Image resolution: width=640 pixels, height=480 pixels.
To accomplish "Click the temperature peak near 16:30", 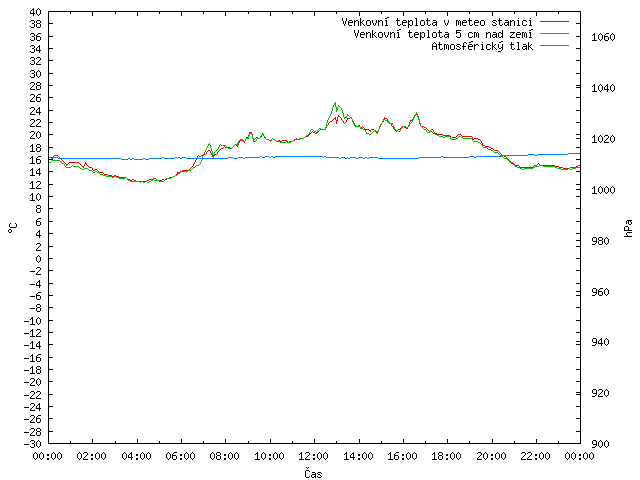I will click(416, 113).
